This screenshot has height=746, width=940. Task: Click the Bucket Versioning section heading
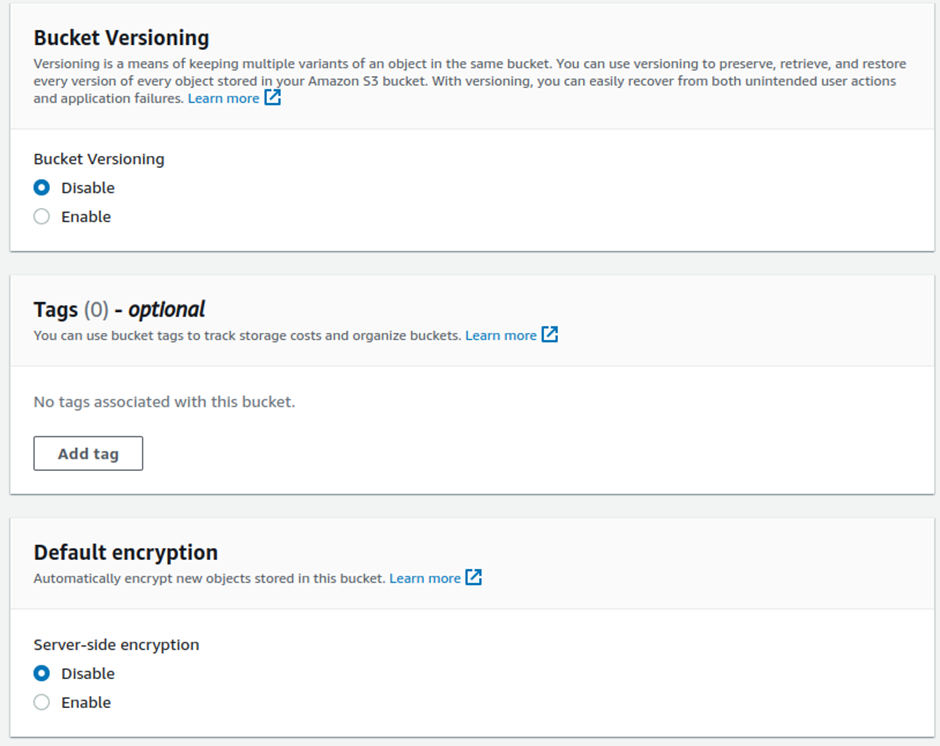tap(121, 38)
